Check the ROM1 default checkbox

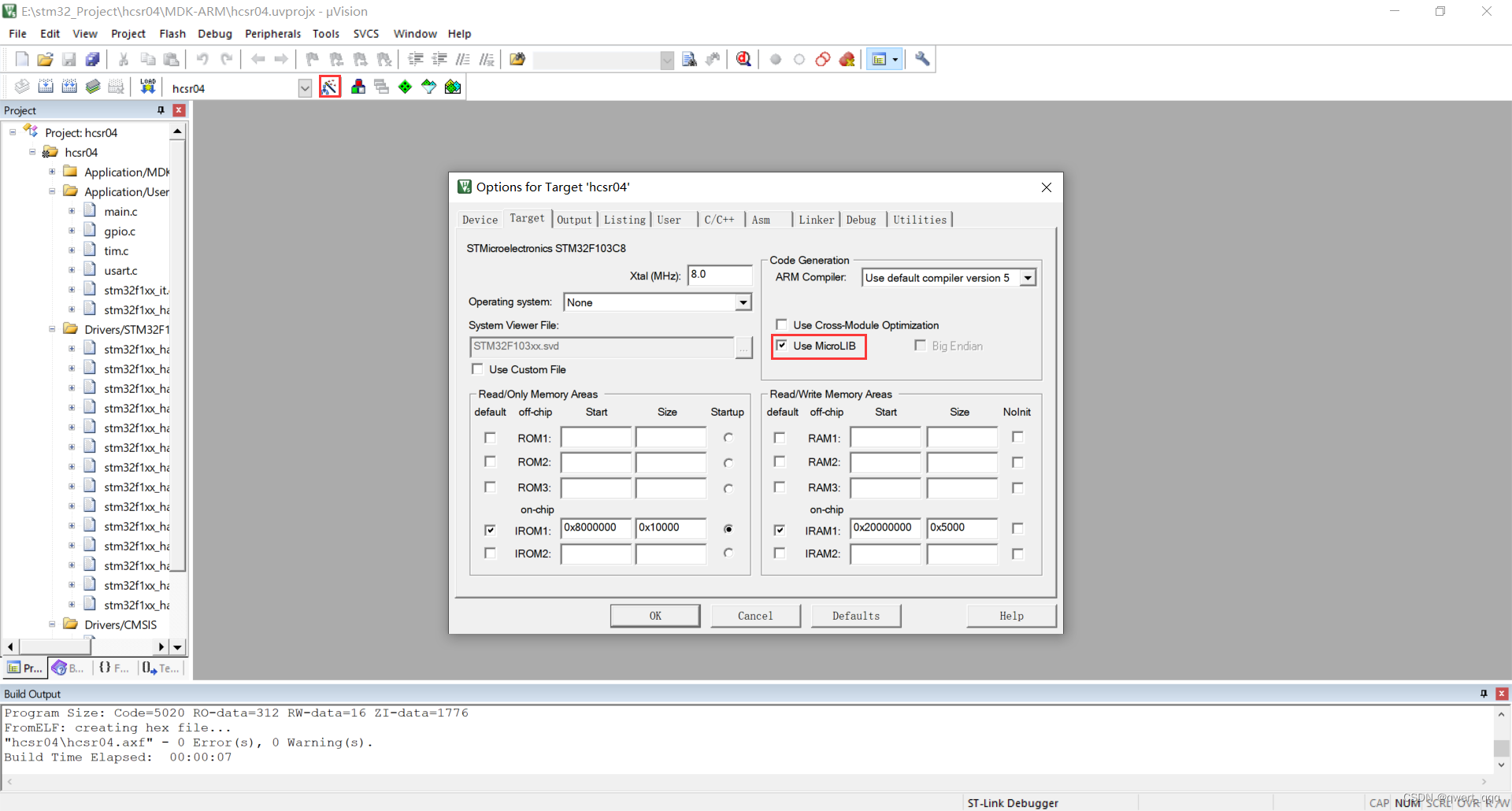[490, 438]
